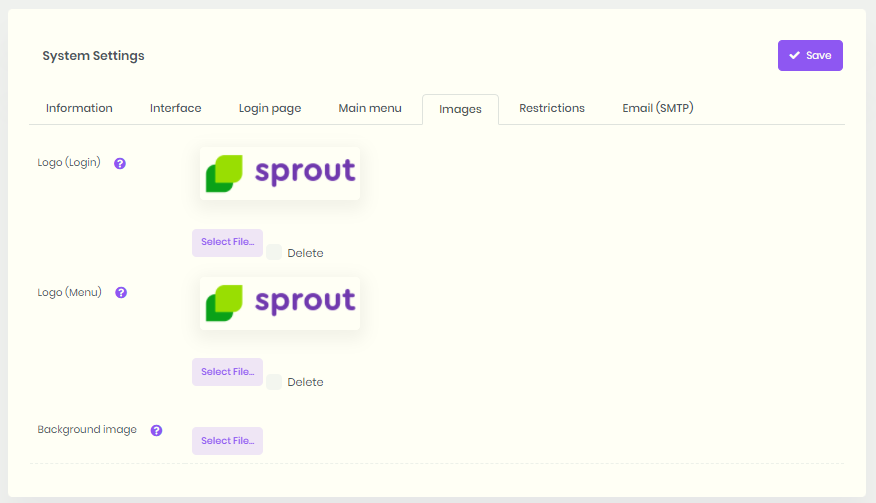Screen dimensions: 876x503
Task: Open the Email (SMTP) tab
Action: tap(658, 108)
